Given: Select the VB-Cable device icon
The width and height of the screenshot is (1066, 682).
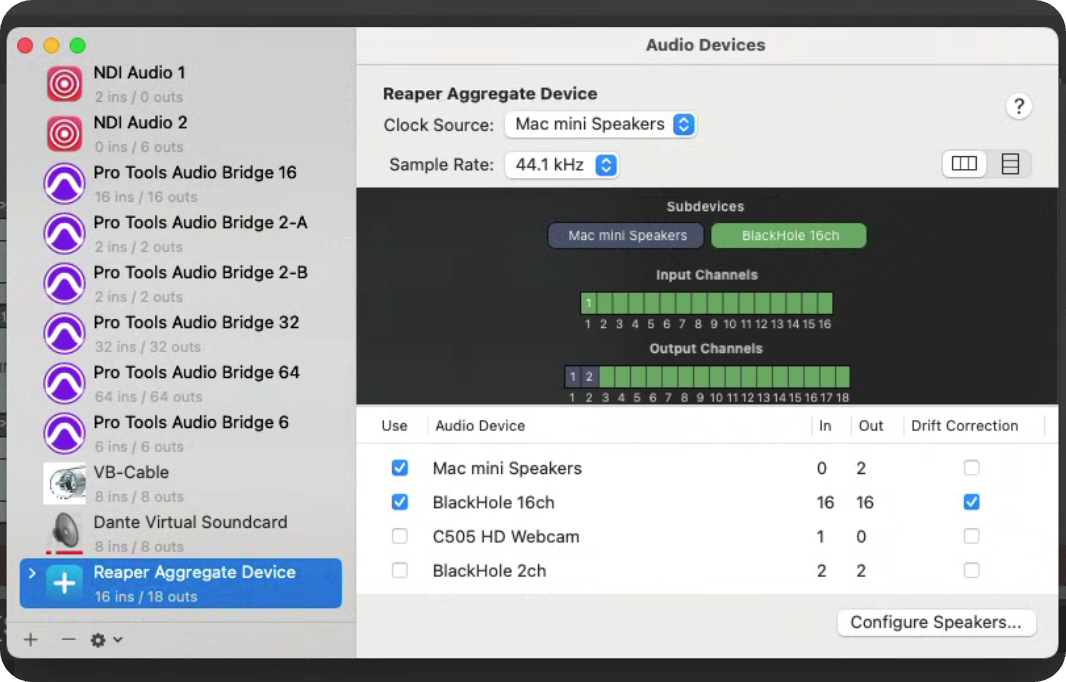Looking at the screenshot, I should click(65, 483).
